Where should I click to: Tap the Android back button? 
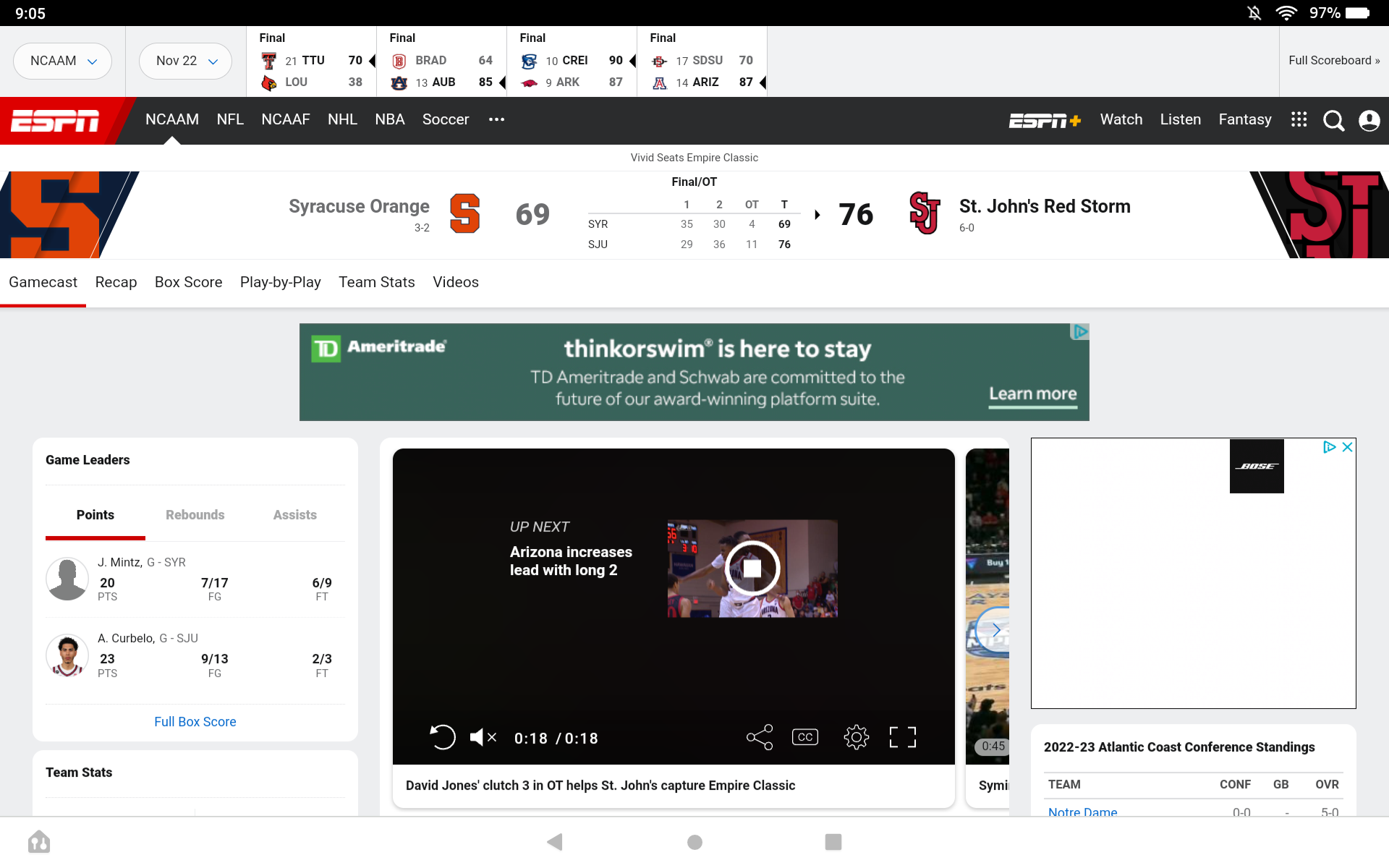click(555, 842)
